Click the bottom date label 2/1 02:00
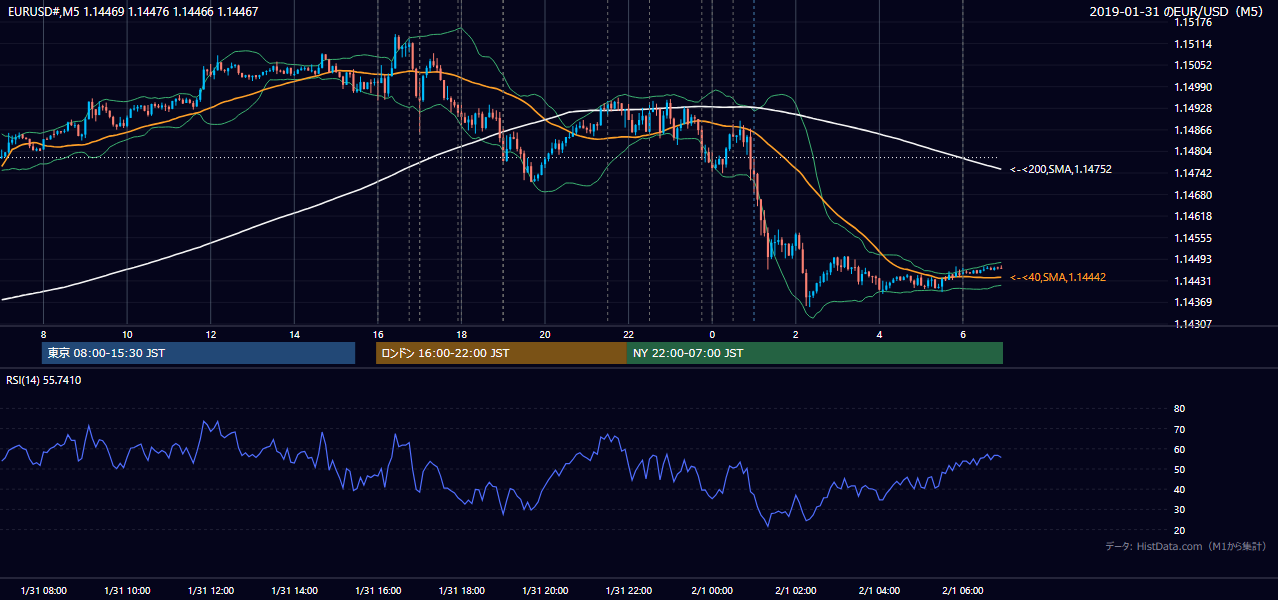1278x600 pixels. point(795,591)
